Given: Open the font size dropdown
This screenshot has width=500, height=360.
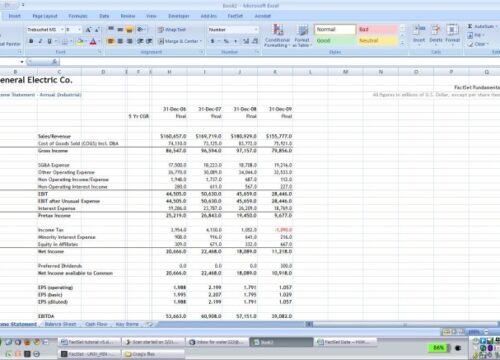Looking at the screenshot, I should [x=79, y=30].
